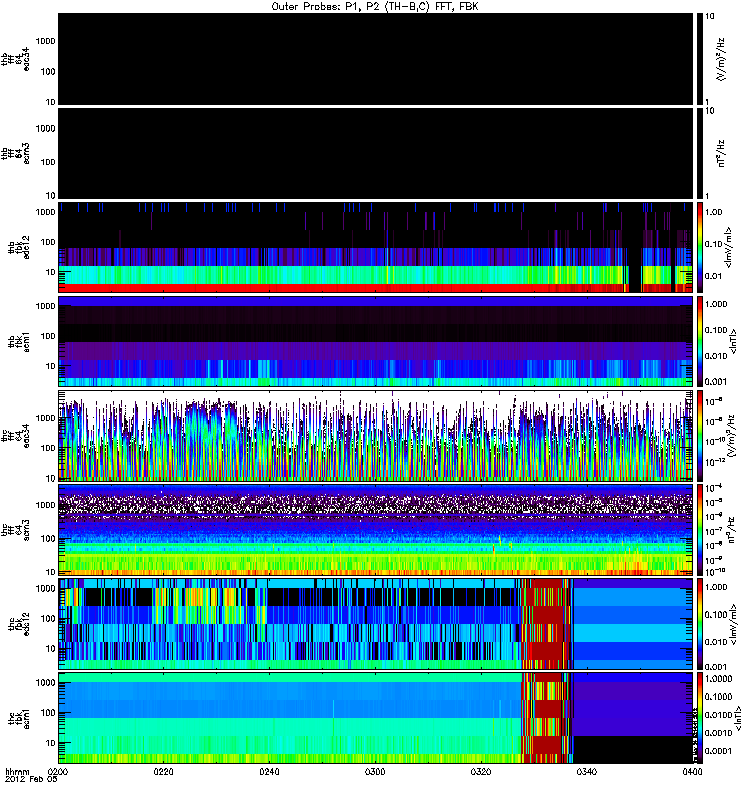Click the 0400 time tick label
This screenshot has height=800, width=750.
click(x=690, y=774)
